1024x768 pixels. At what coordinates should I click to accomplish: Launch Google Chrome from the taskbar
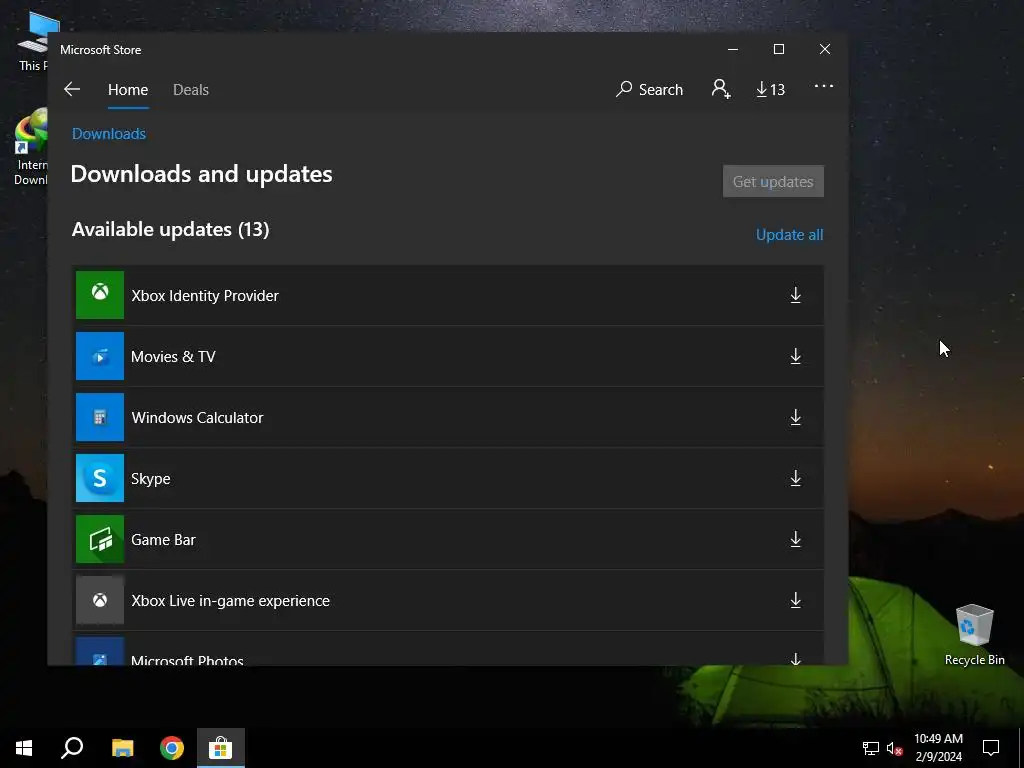(x=172, y=748)
